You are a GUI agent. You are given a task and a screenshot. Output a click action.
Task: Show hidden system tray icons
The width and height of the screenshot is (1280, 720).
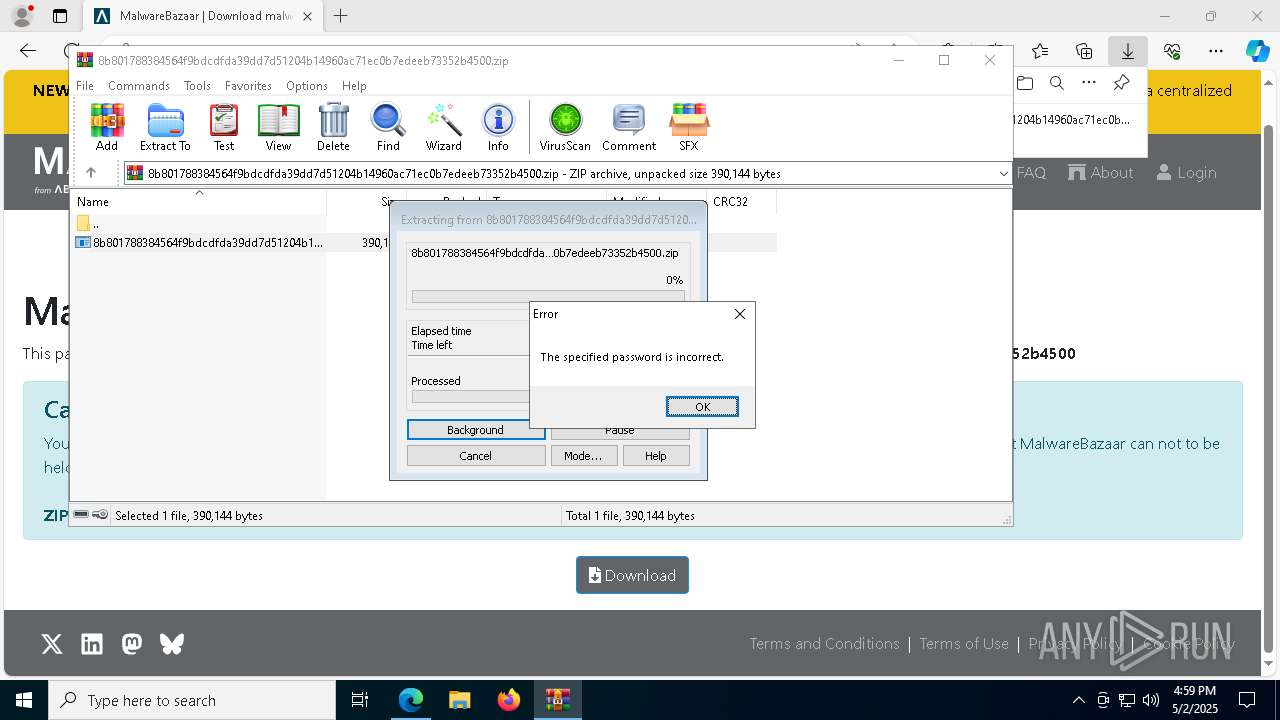point(1078,700)
